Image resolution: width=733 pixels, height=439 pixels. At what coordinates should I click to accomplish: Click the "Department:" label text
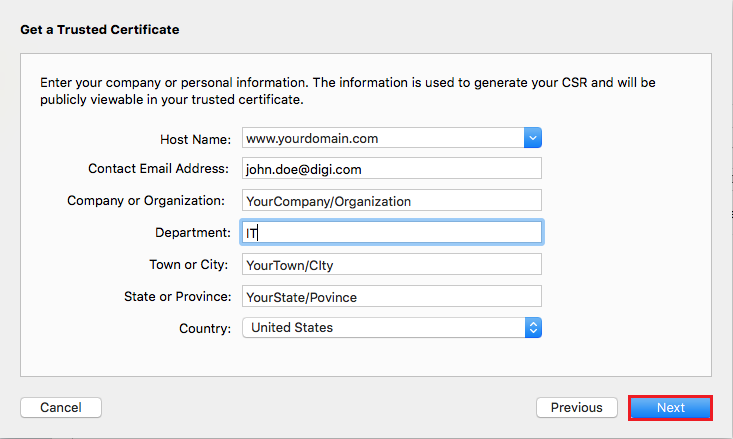click(x=192, y=232)
